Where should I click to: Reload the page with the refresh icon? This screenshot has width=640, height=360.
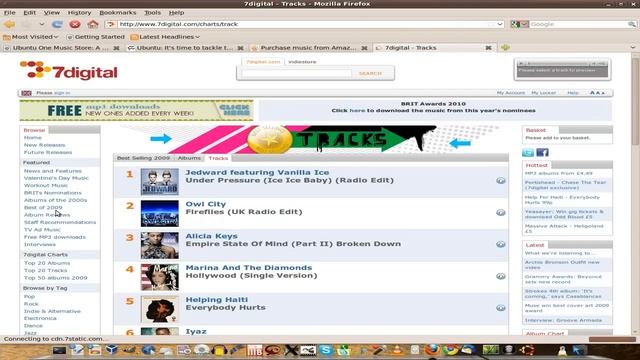[57, 24]
